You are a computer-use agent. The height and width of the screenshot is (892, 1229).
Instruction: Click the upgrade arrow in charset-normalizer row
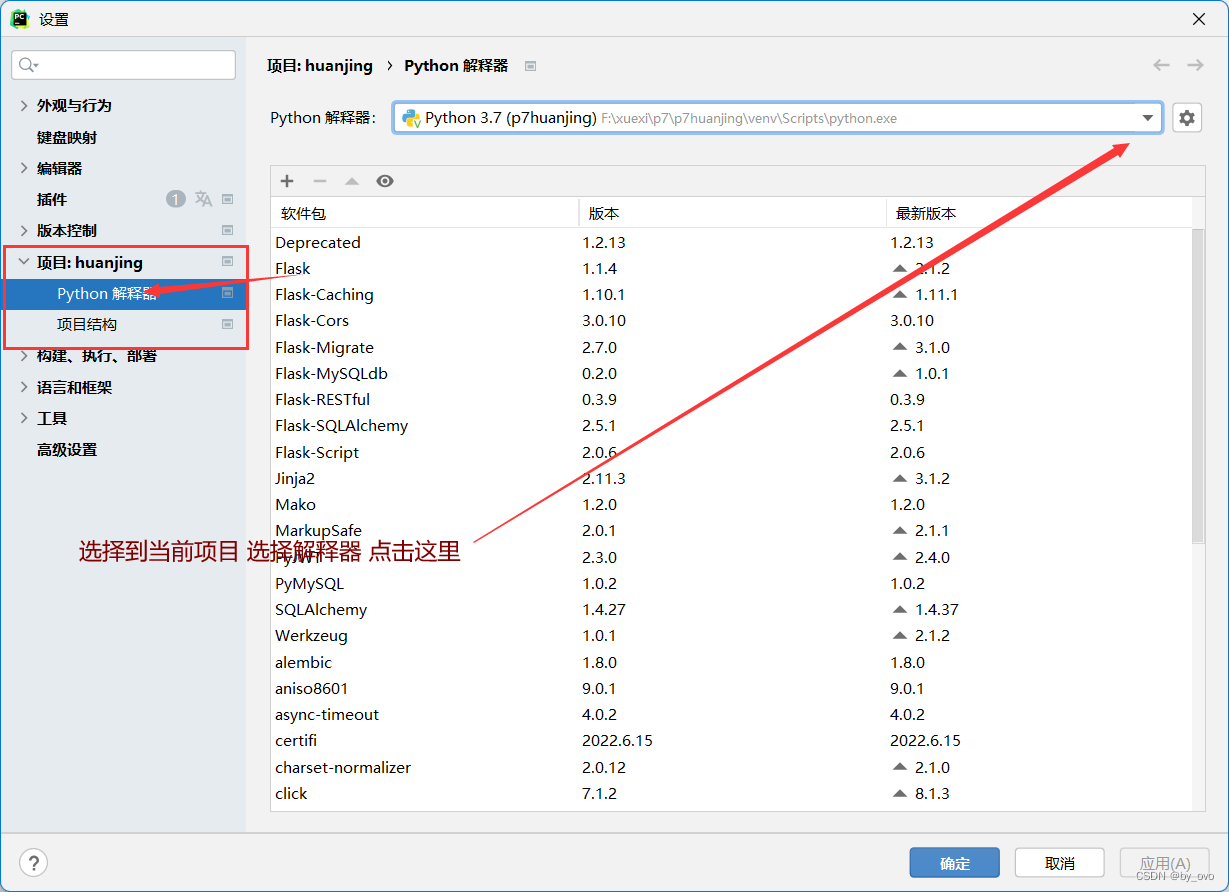click(x=900, y=767)
